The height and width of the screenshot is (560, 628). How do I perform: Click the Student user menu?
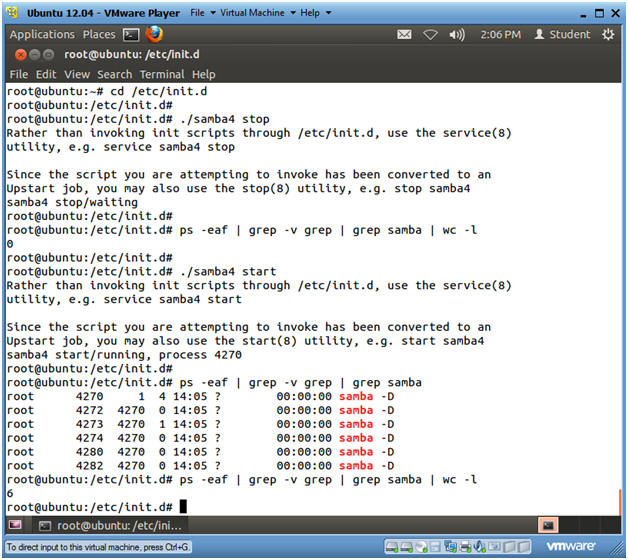(562, 34)
